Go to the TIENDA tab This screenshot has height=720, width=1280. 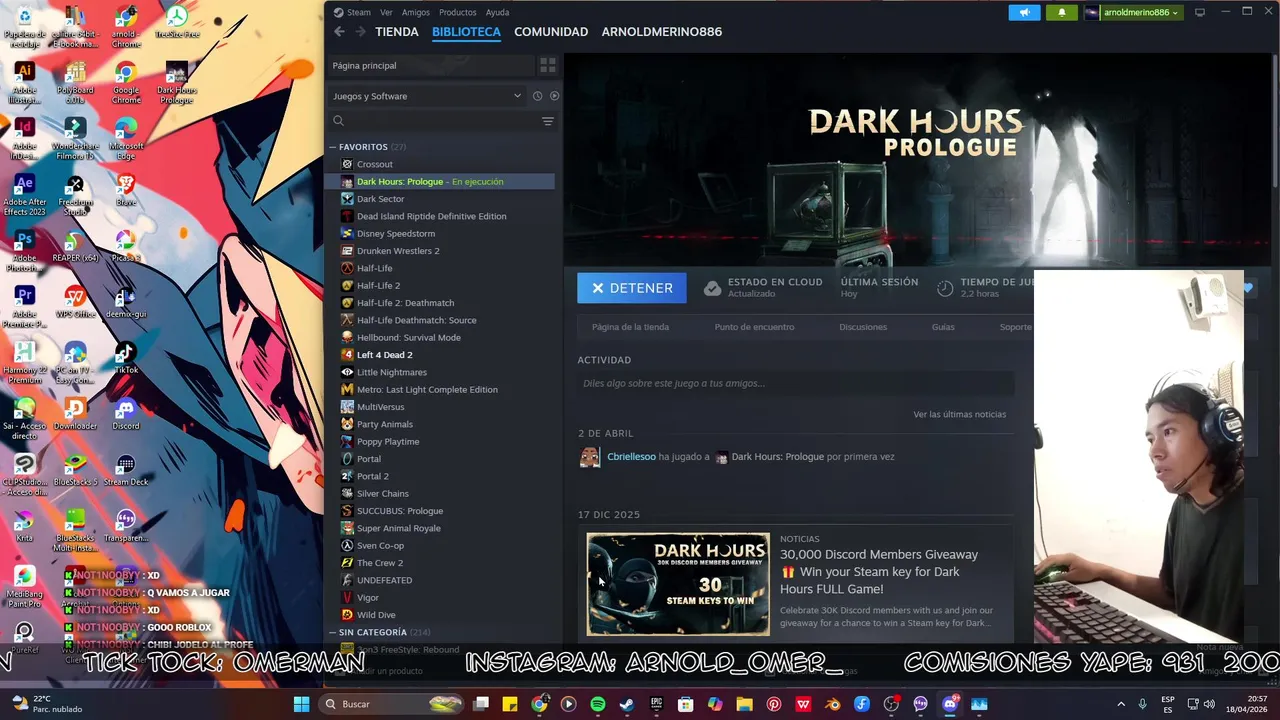click(x=397, y=32)
